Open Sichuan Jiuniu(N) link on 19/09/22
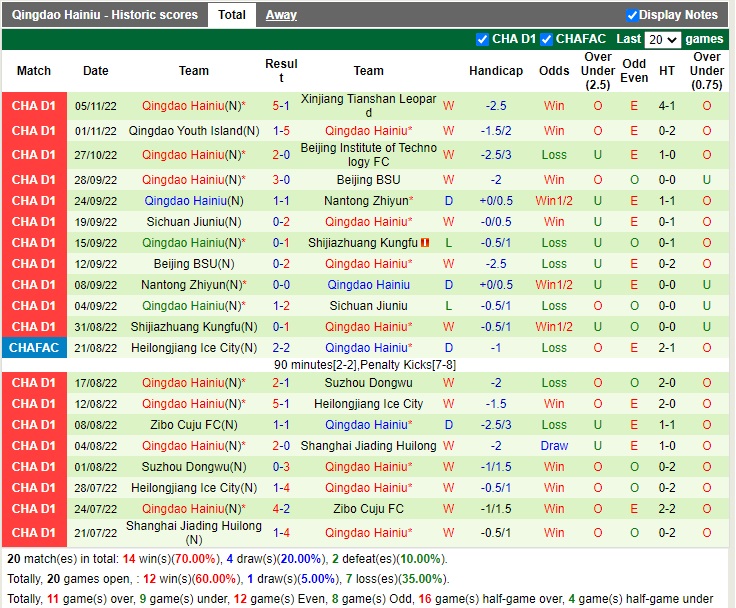Image resolution: width=736 pixels, height=608 pixels. [194, 222]
